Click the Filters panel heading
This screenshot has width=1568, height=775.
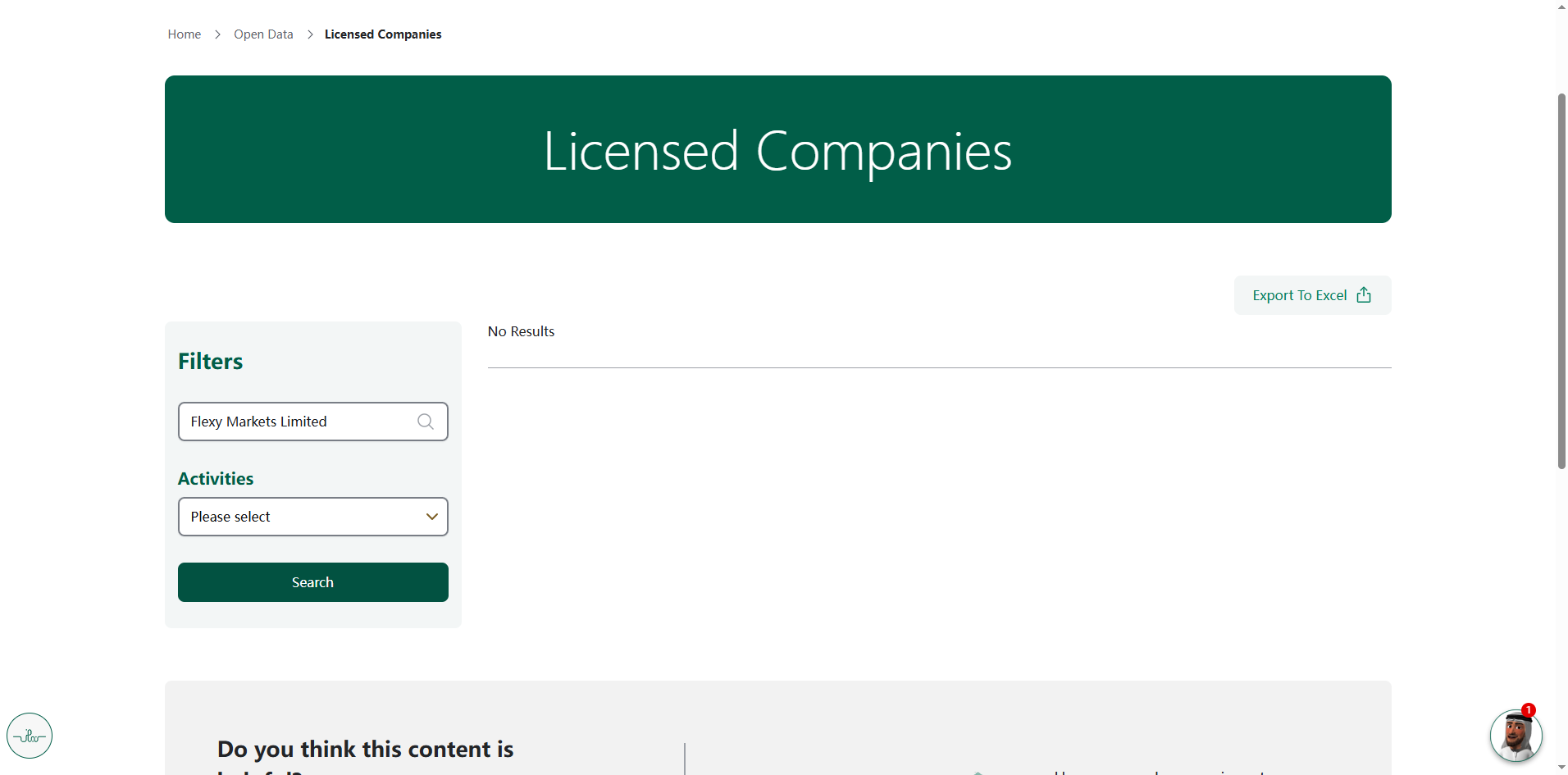tap(211, 362)
